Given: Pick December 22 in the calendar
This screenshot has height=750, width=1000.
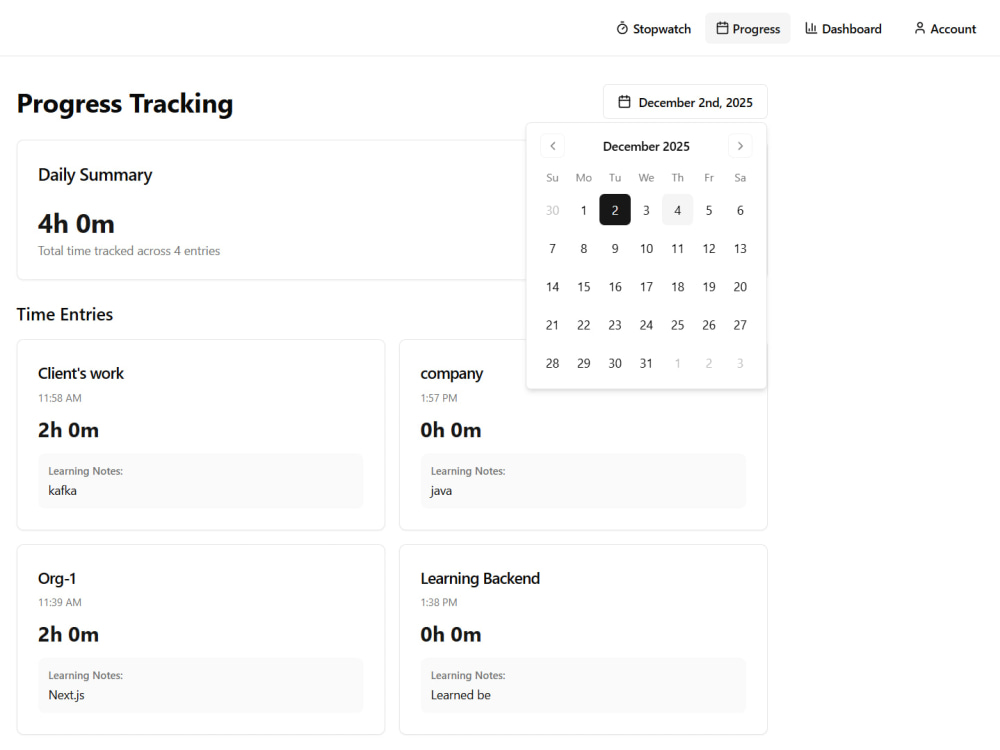Looking at the screenshot, I should tap(584, 325).
